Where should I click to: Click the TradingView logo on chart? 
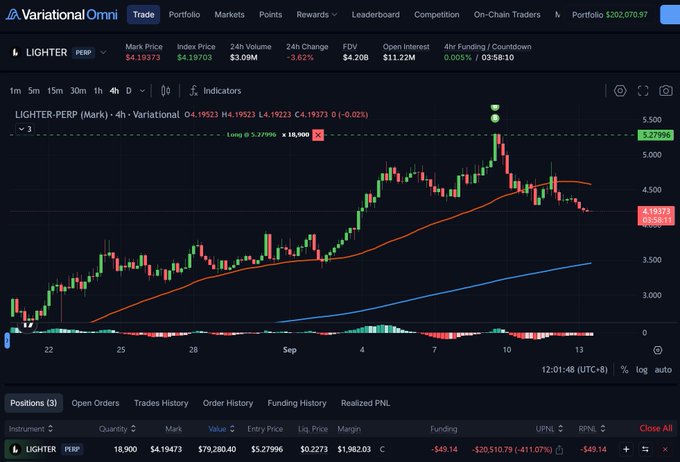(27, 324)
